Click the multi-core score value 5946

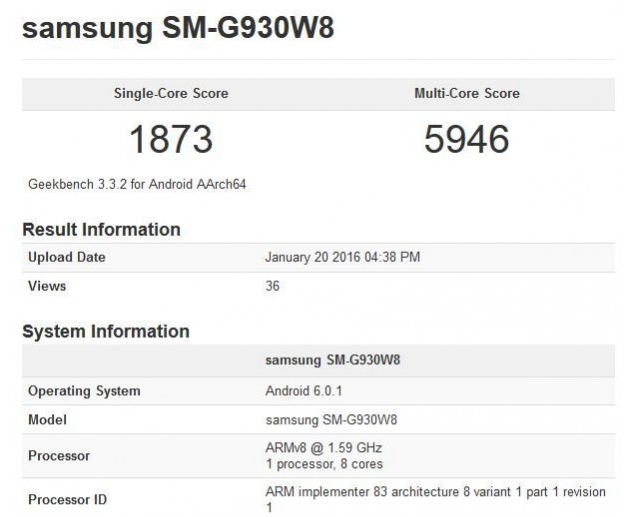(x=466, y=139)
